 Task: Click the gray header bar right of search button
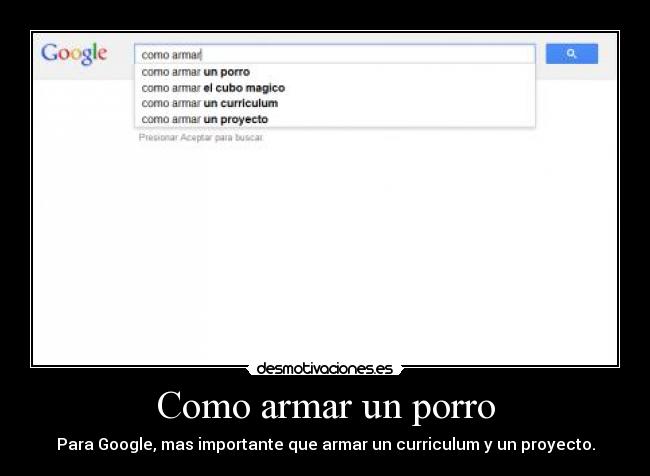pos(607,56)
